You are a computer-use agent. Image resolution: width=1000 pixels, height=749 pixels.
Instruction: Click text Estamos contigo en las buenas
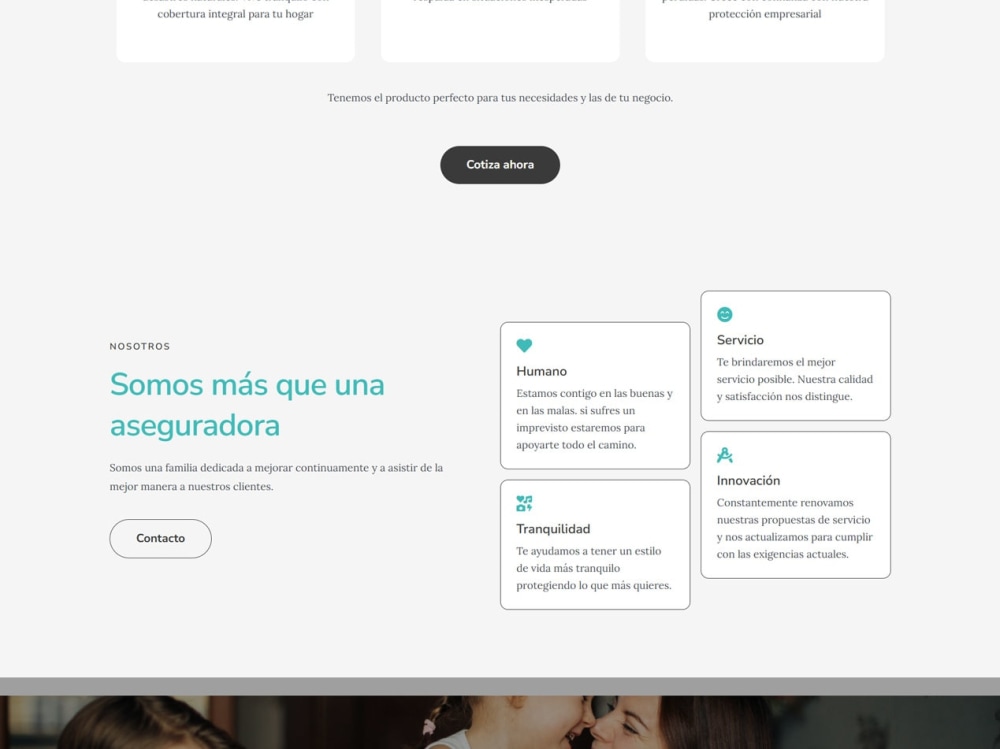[594, 419]
